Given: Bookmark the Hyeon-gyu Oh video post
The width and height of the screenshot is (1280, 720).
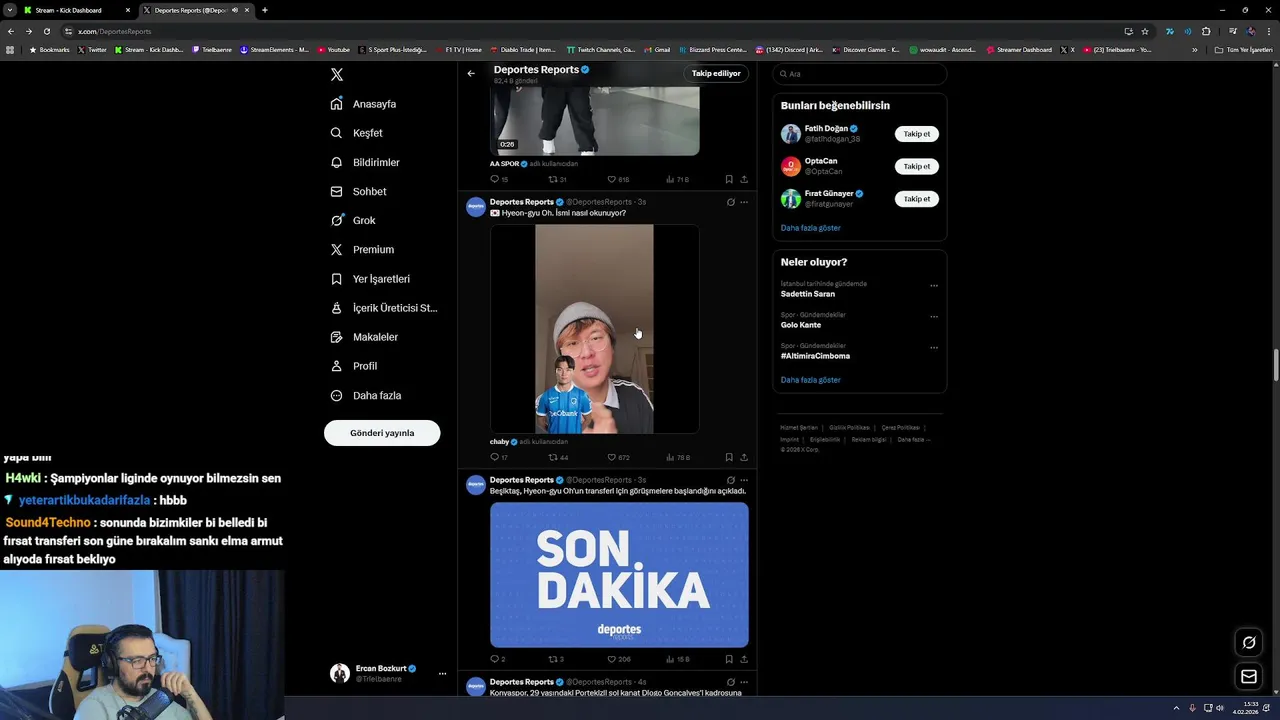Looking at the screenshot, I should pos(729,457).
